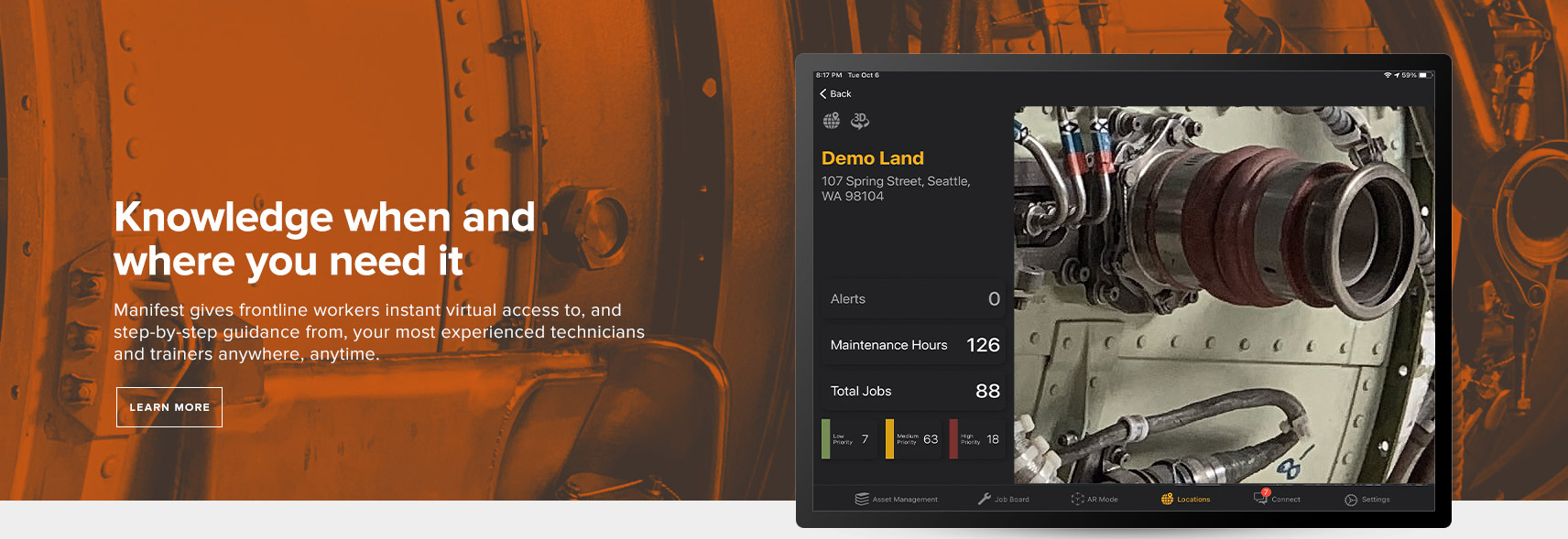Open the Settings tab
This screenshot has width=1568, height=539.
coord(1367,499)
